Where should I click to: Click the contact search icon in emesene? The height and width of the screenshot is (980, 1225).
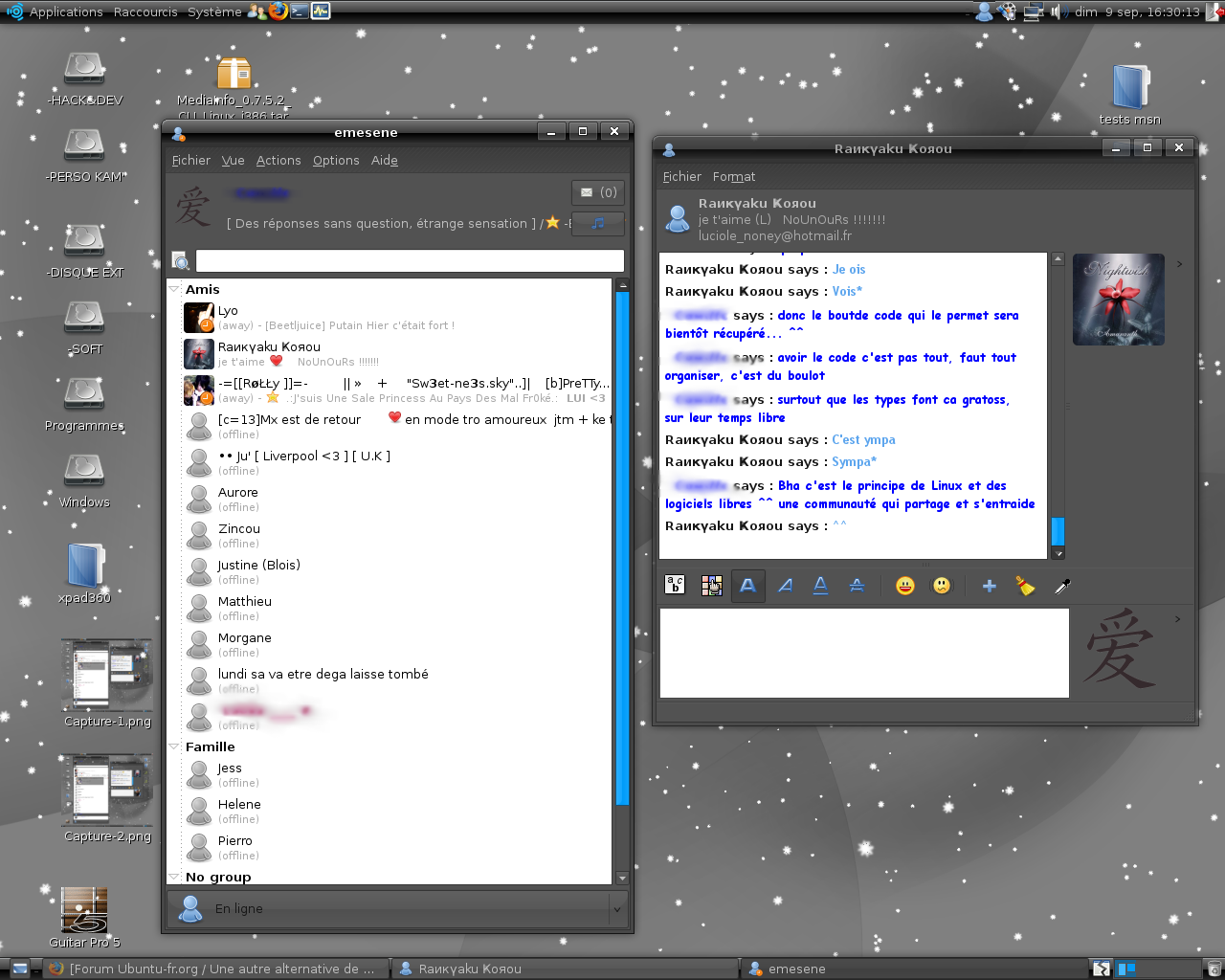(x=180, y=260)
